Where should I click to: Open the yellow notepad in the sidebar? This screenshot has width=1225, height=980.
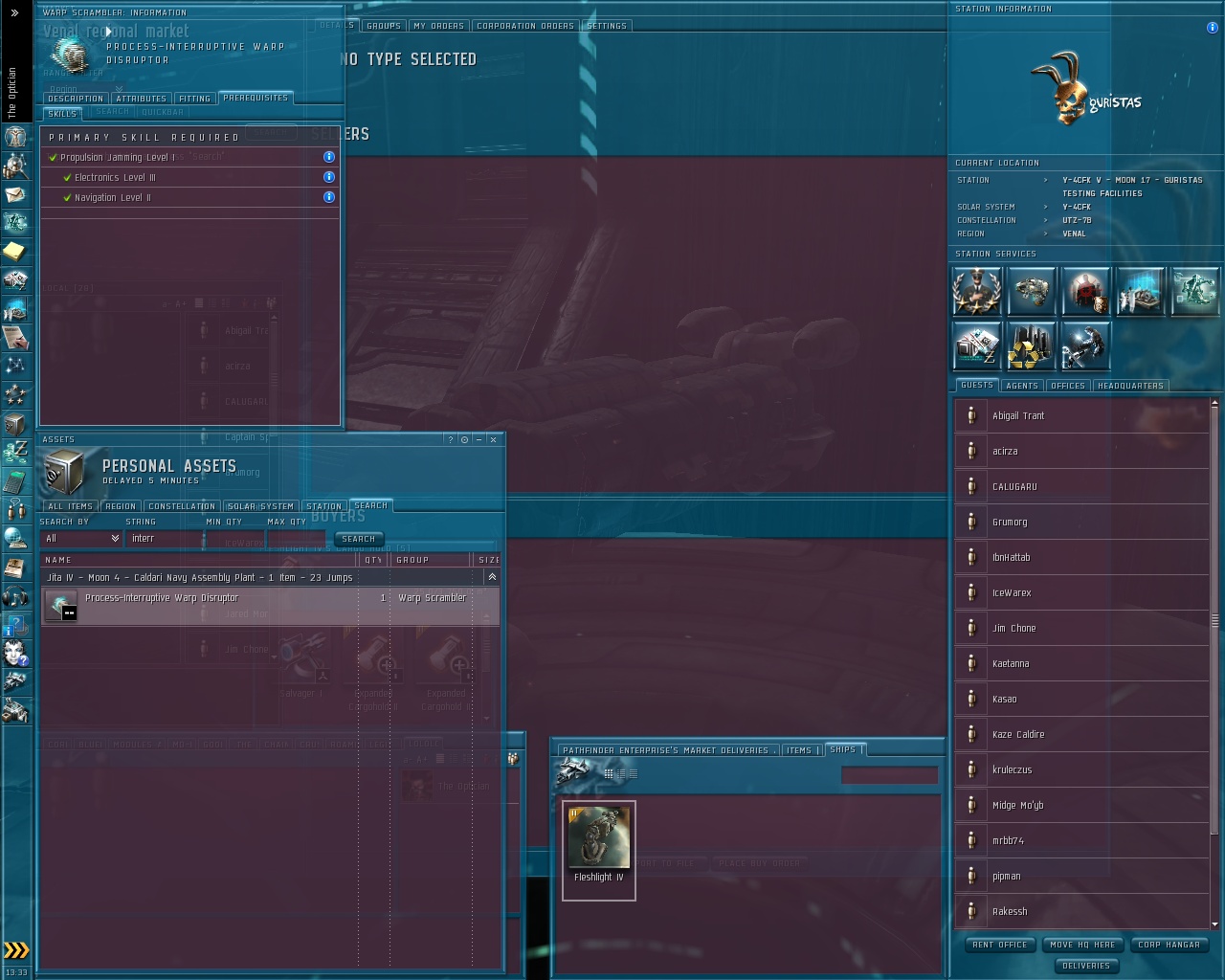tap(15, 251)
